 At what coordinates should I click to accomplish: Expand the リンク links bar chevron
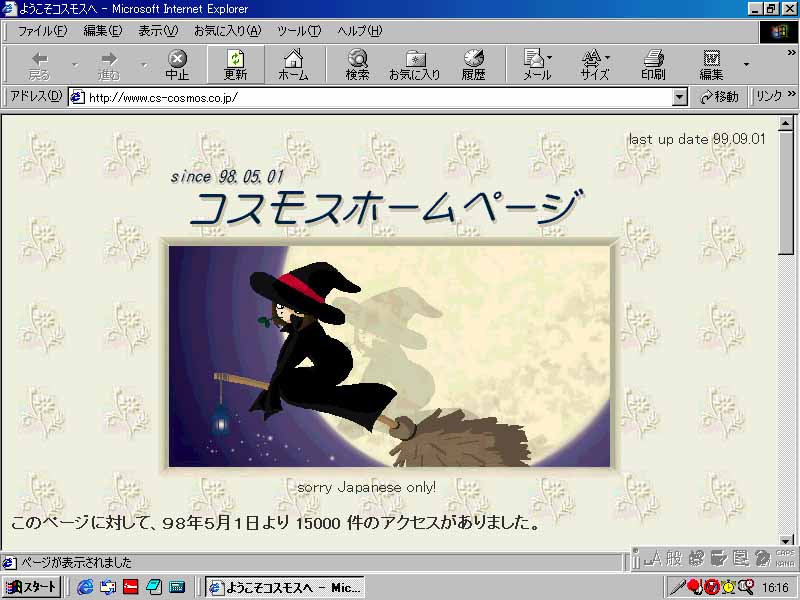[x=791, y=94]
